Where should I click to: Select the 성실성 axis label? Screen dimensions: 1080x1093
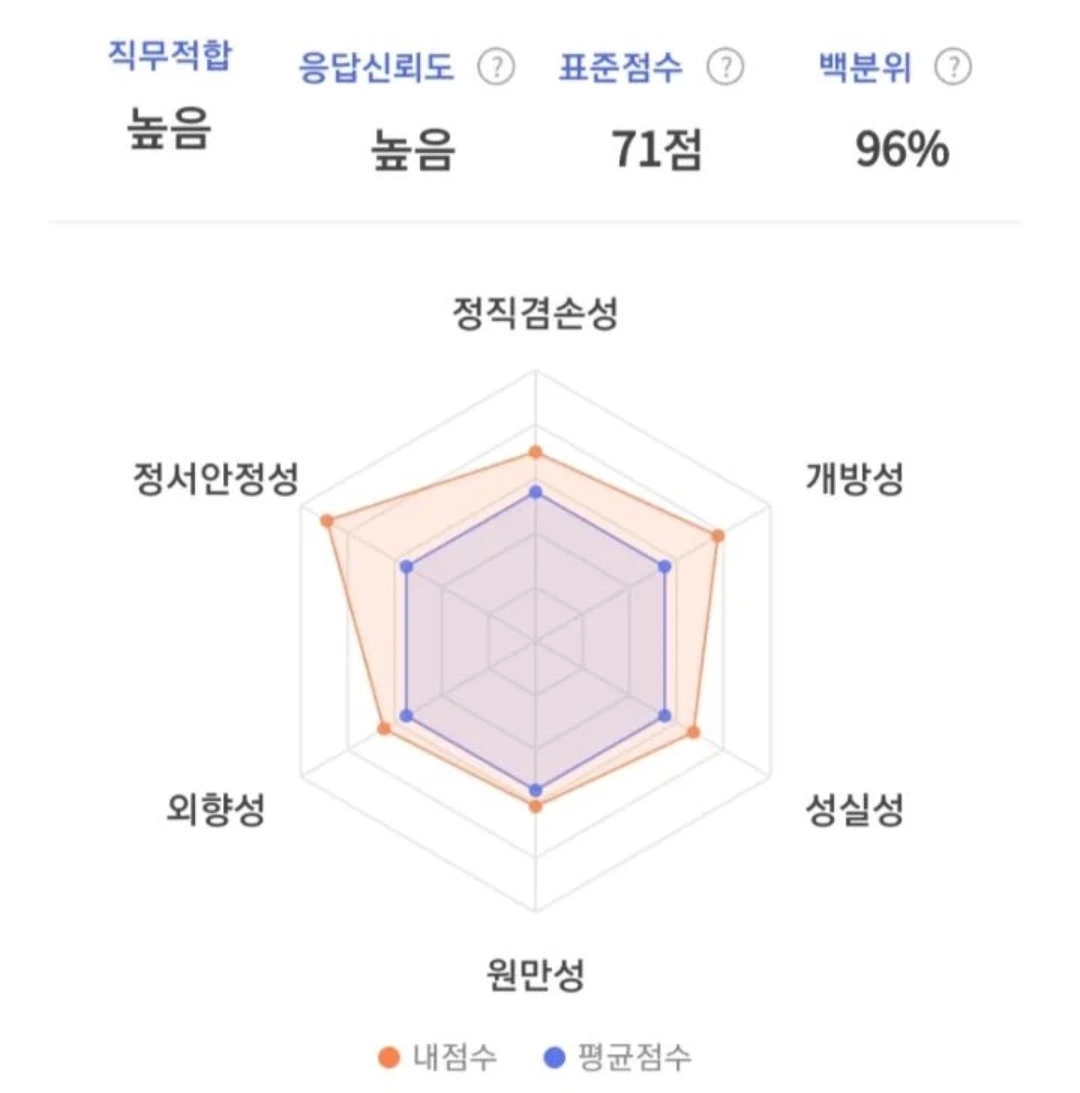click(855, 809)
